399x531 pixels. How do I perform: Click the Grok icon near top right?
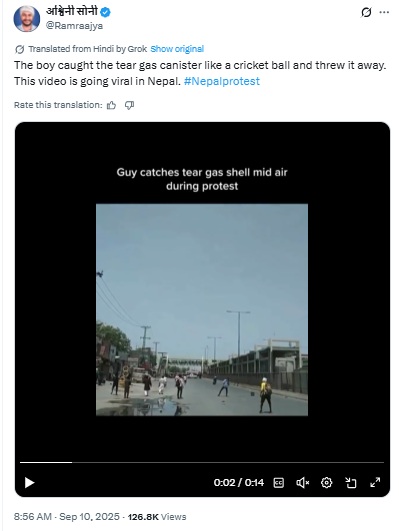click(366, 13)
